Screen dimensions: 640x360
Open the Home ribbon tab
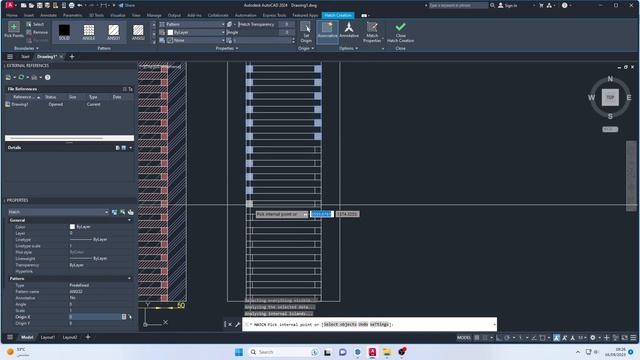click(12, 15)
